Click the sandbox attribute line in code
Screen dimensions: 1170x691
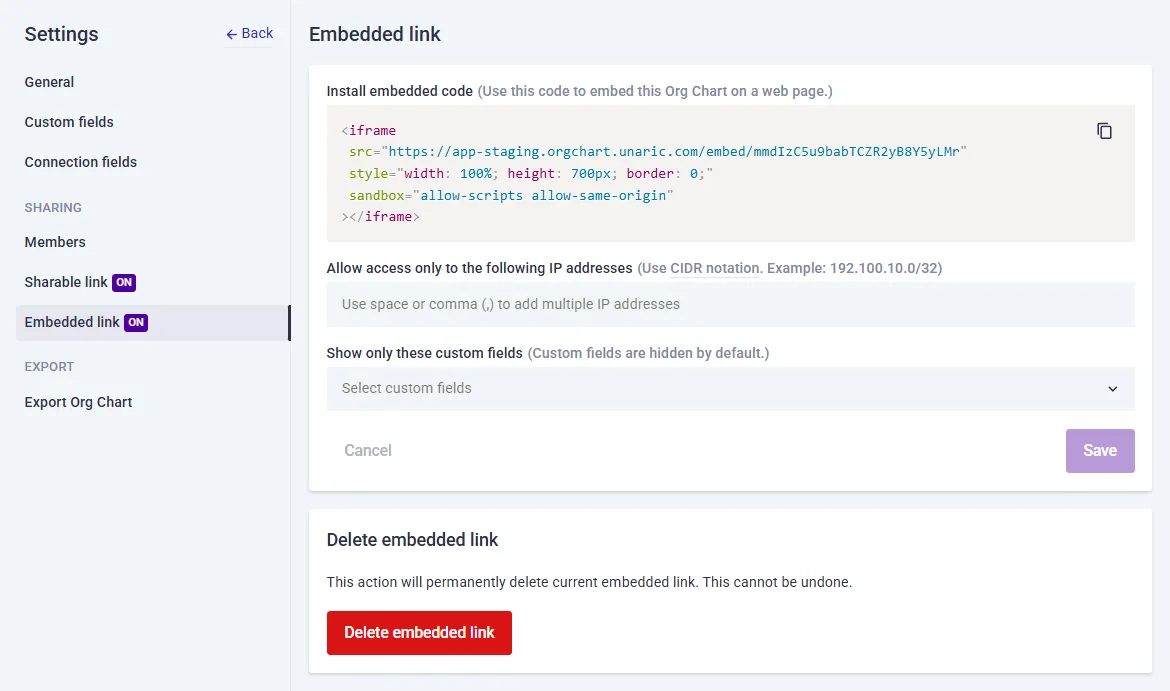[511, 196]
